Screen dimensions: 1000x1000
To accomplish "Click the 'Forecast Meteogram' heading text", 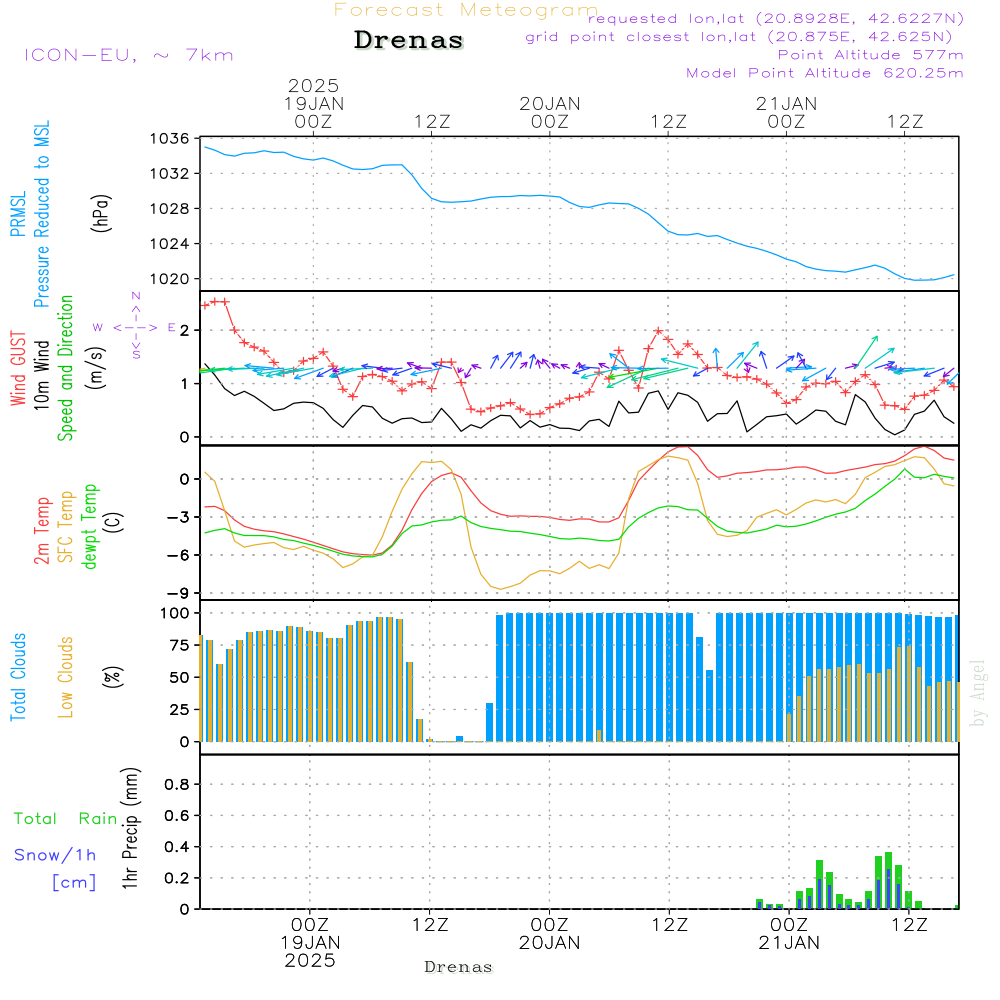I will click(466, 10).
